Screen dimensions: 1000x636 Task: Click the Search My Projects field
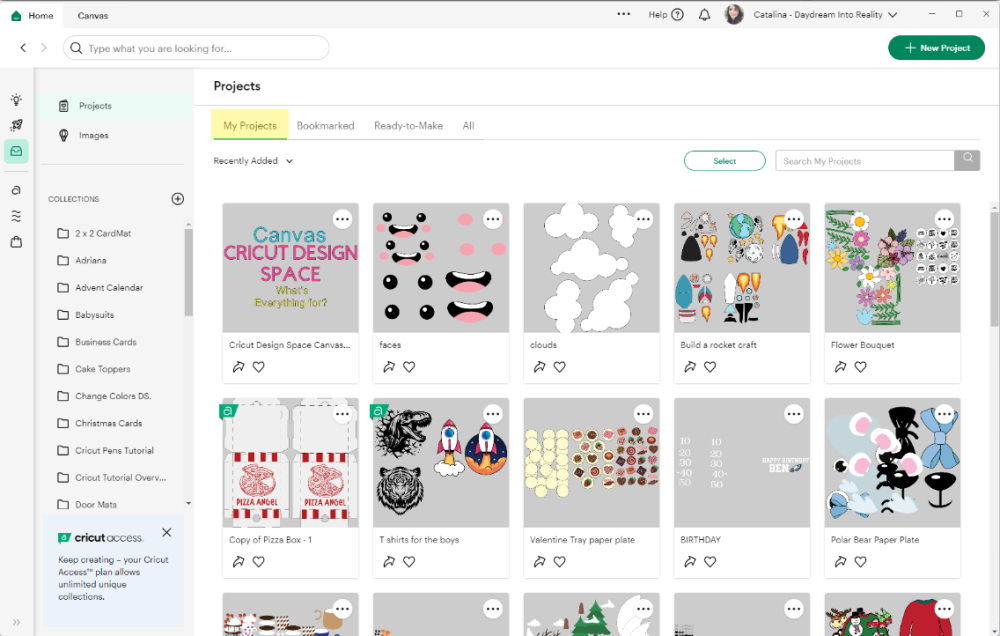(x=865, y=161)
